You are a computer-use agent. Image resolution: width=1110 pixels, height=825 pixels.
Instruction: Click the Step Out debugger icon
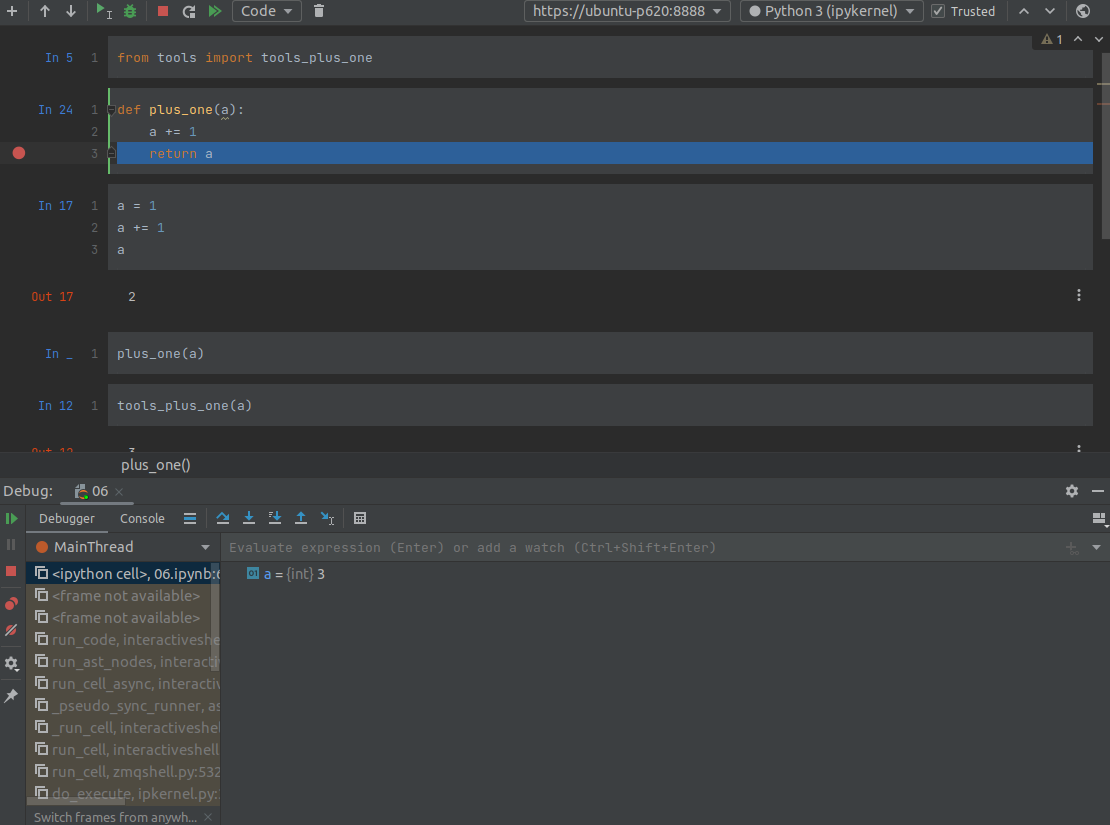pos(301,518)
